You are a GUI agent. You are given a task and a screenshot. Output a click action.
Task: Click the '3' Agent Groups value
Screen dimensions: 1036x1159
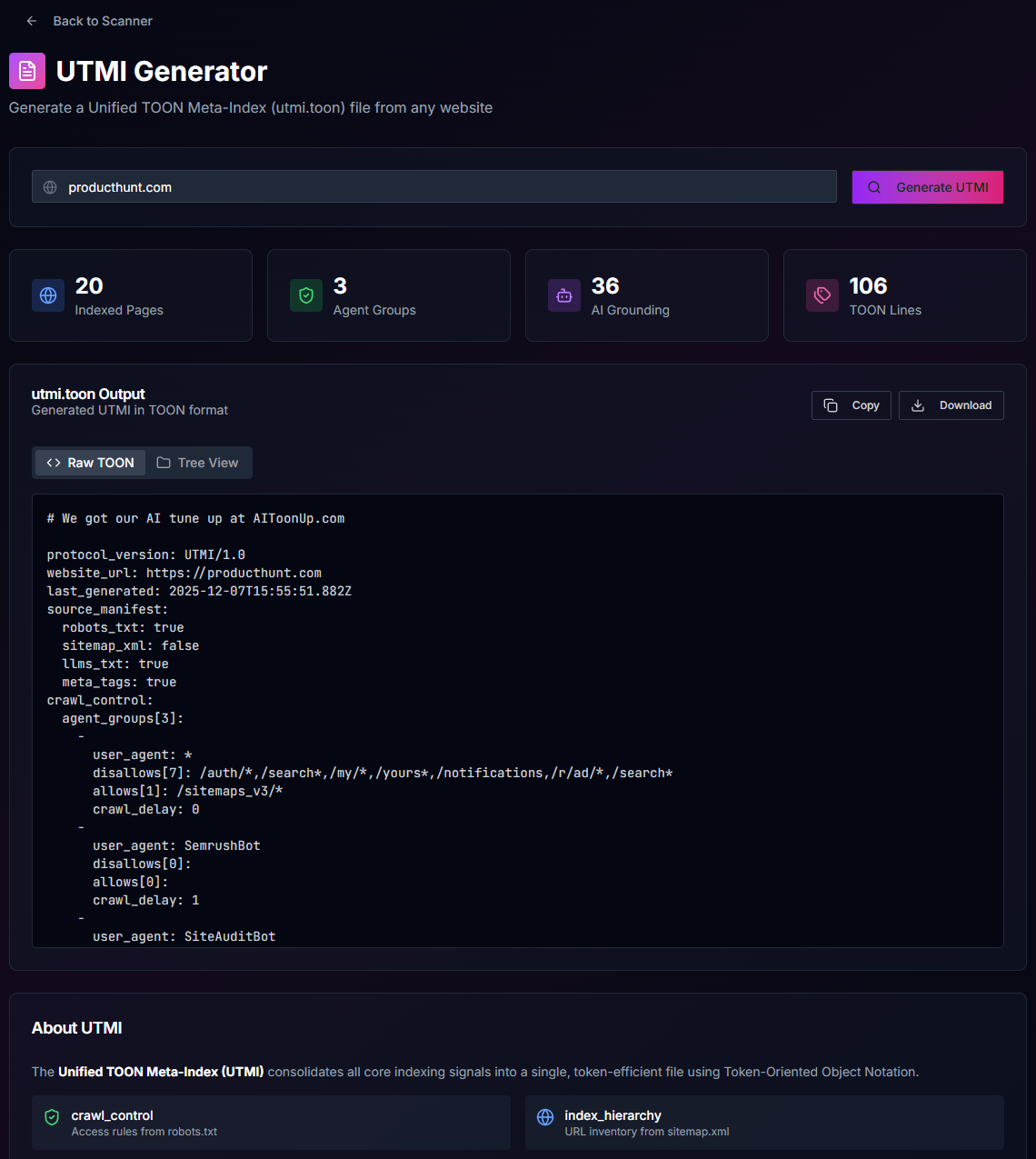click(340, 285)
